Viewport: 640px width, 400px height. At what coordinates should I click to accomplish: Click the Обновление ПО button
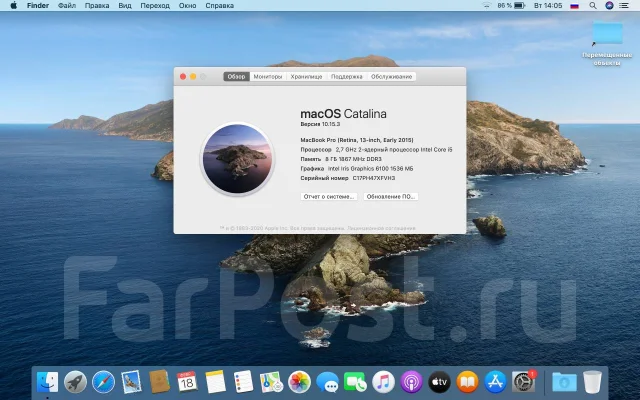391,196
